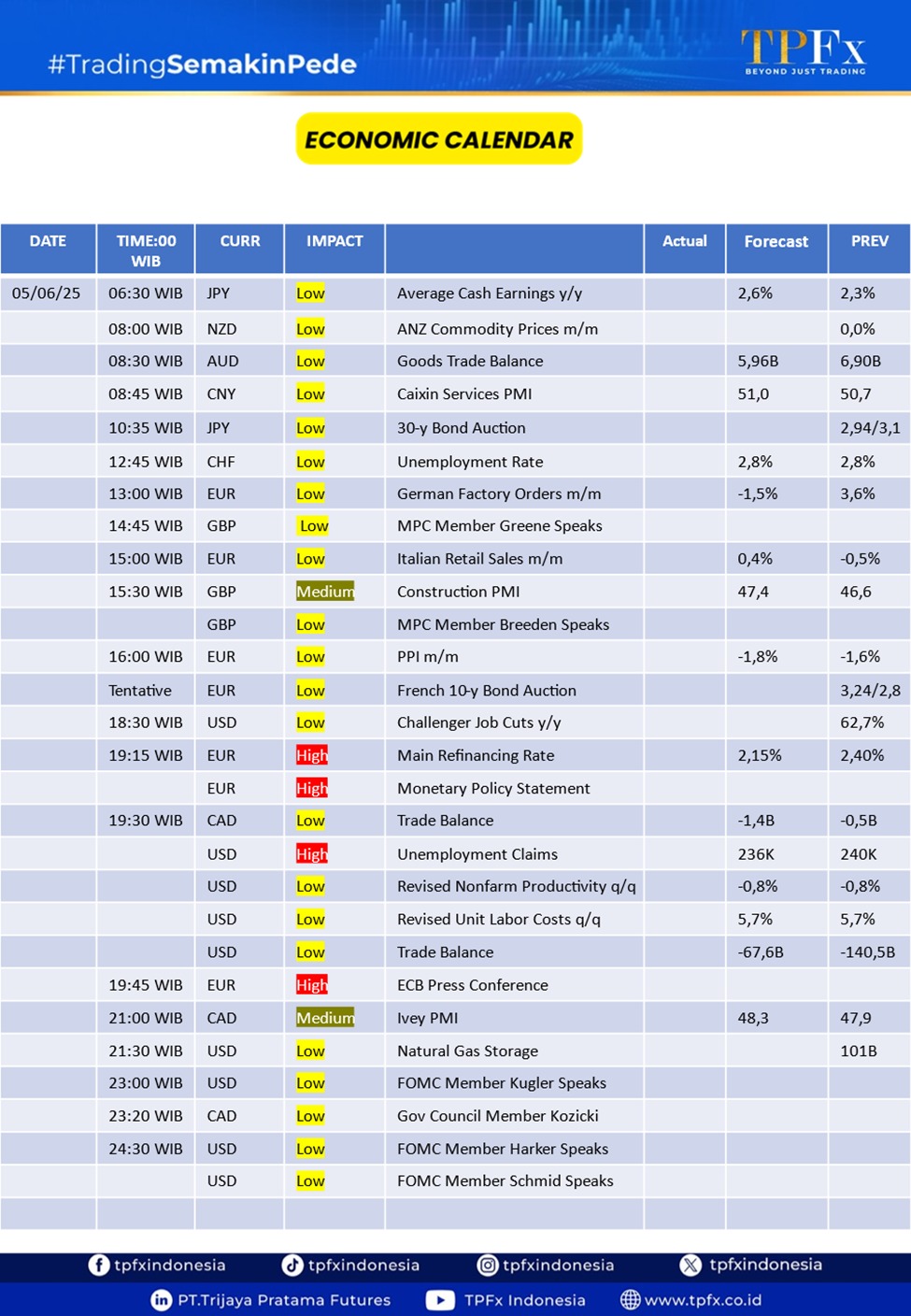The image size is (911, 1316).
Task: Click the LinkedIn icon beside PT.Trijaya Pratama Futures
Action: (162, 1299)
